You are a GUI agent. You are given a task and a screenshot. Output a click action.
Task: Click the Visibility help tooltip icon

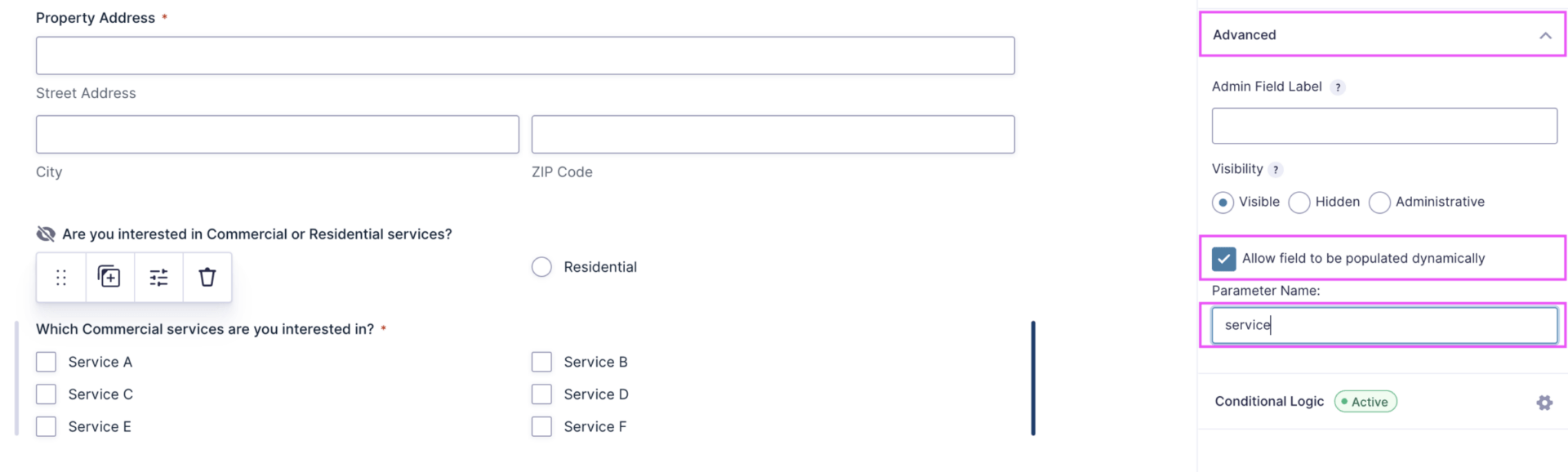click(1276, 170)
